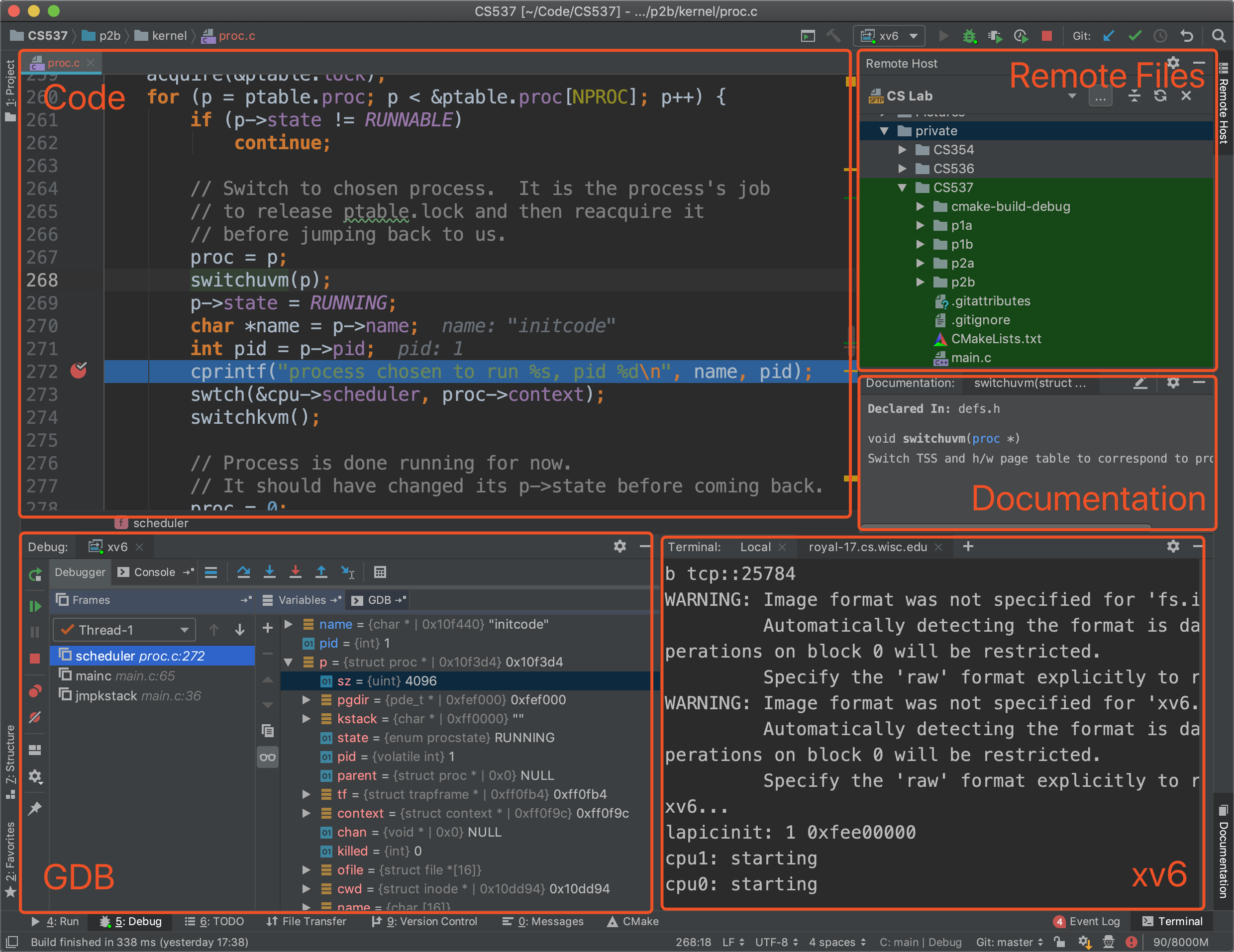The height and width of the screenshot is (952, 1234).
Task: Collapse the p struct proc variable
Action: [x=288, y=662]
